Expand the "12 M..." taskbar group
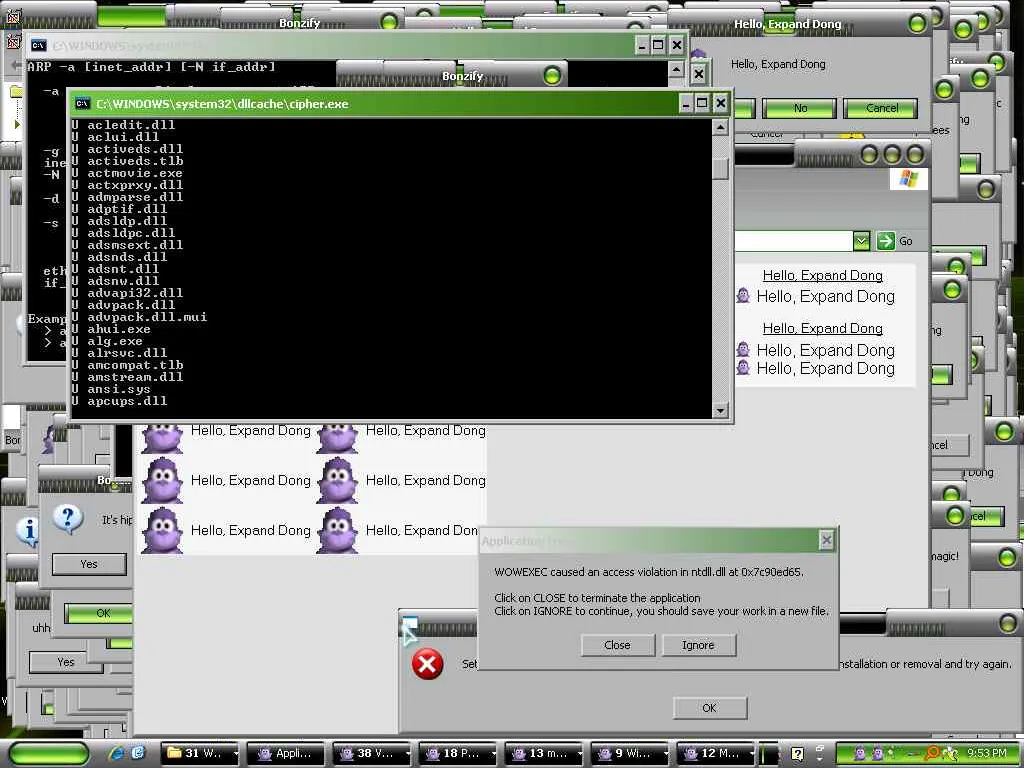The height and width of the screenshot is (768, 1024). pyautogui.click(x=752, y=754)
